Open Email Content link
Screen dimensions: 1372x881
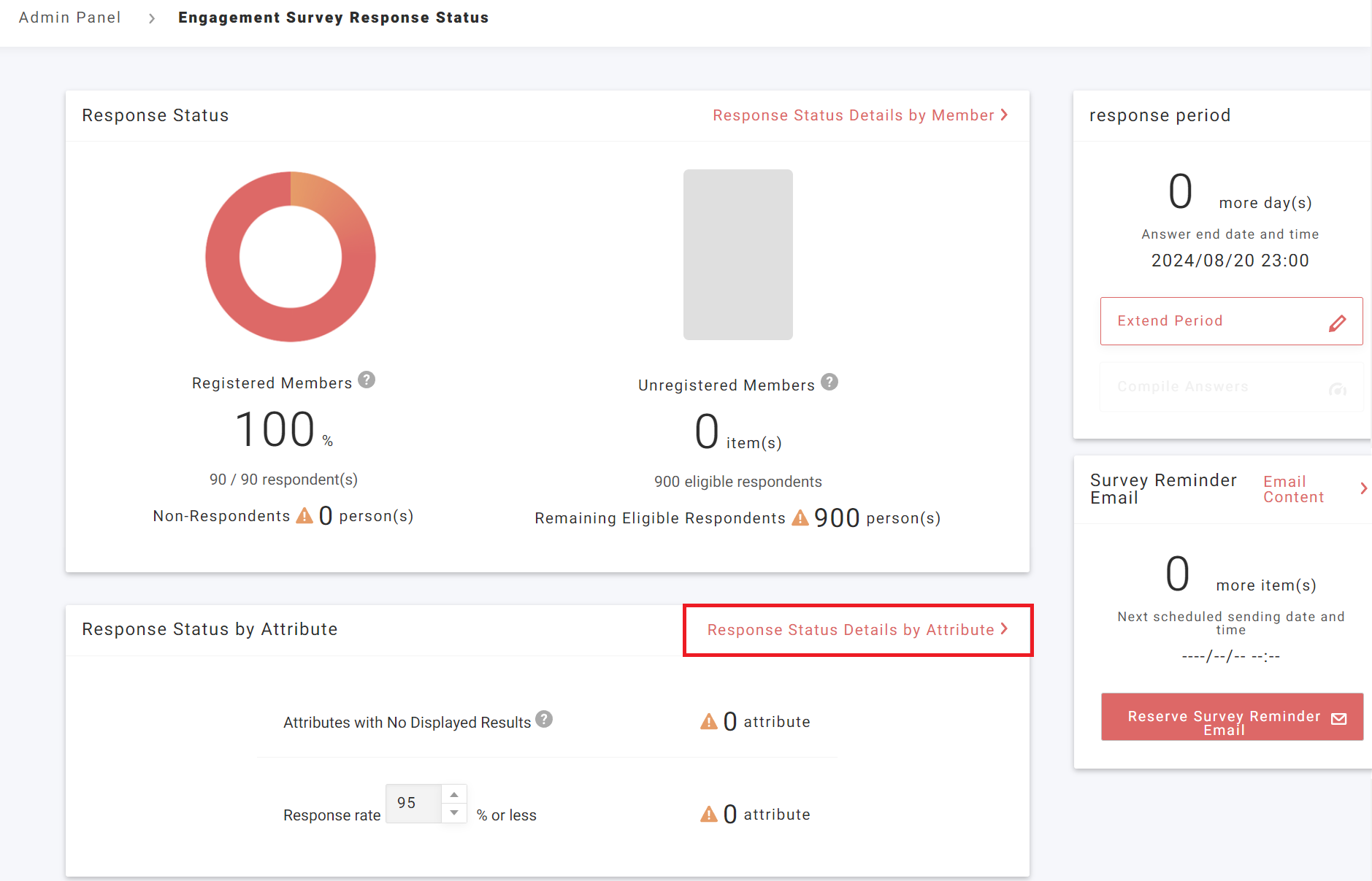tap(1293, 489)
